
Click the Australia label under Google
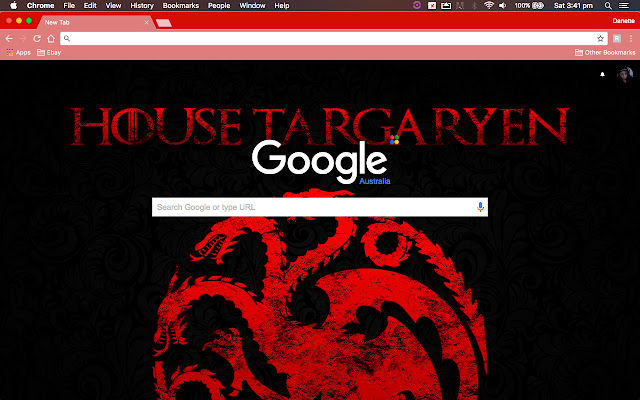[375, 181]
